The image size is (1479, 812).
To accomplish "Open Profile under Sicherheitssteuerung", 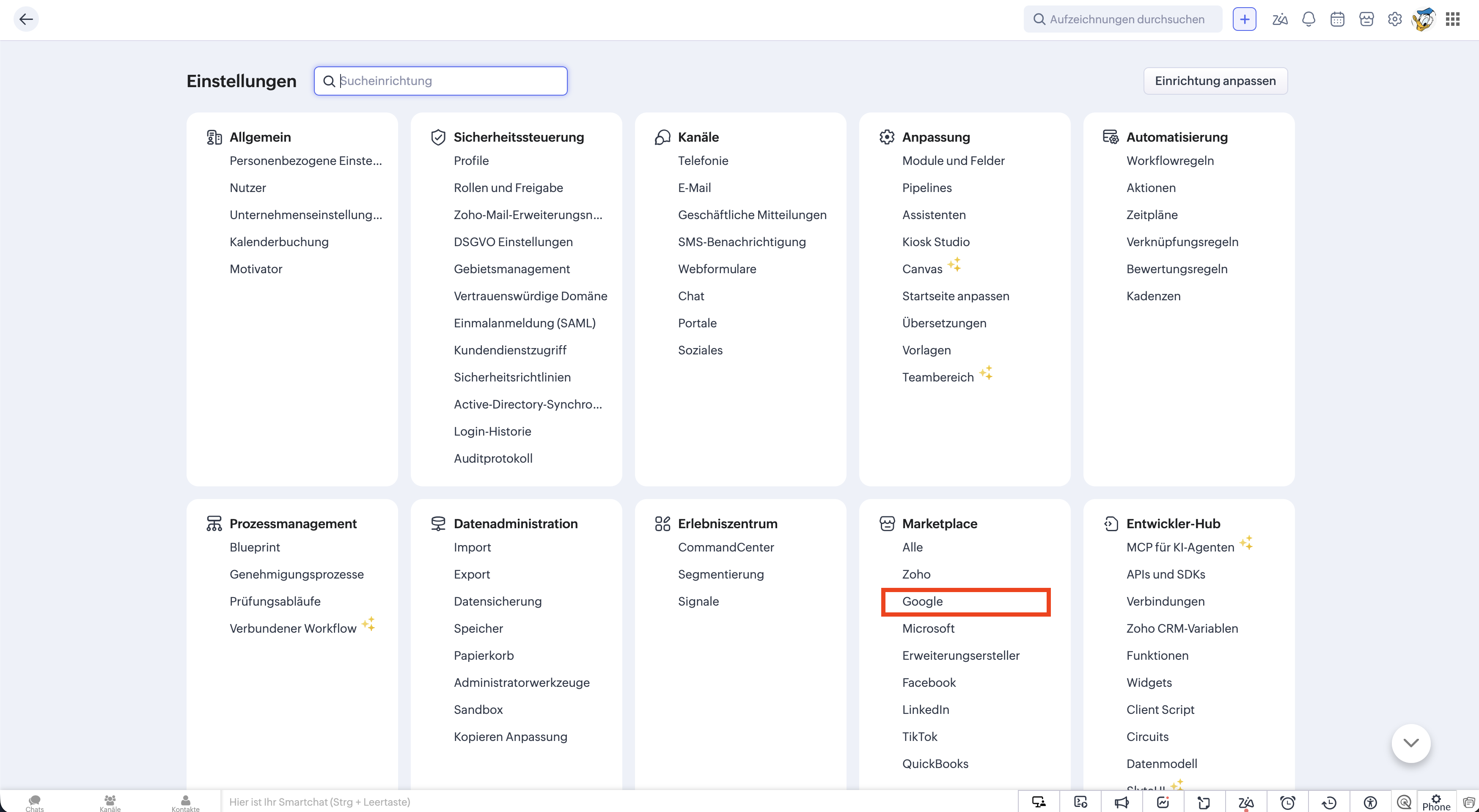I will pos(471,161).
